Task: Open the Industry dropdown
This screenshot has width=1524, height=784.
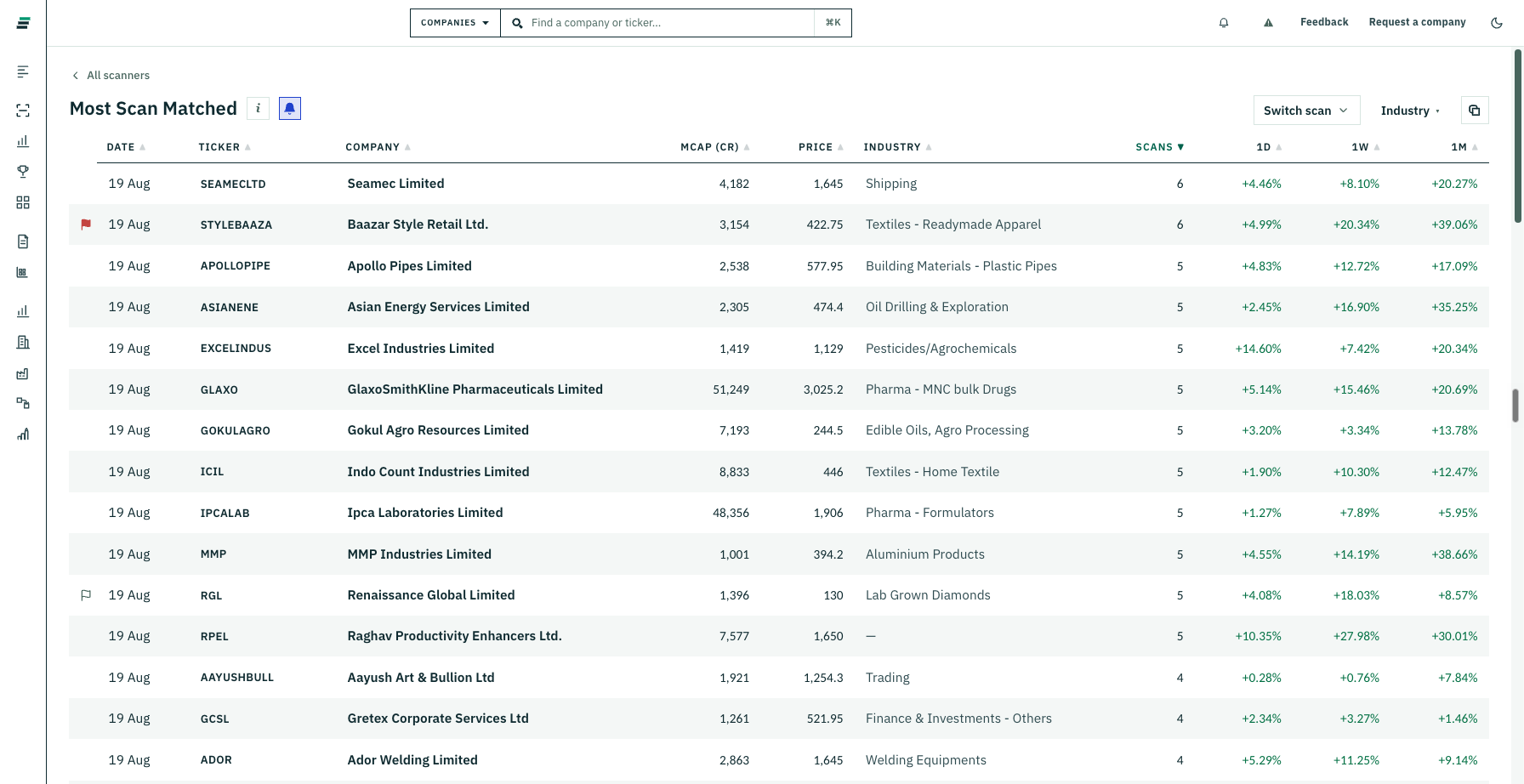Action: [x=1410, y=111]
